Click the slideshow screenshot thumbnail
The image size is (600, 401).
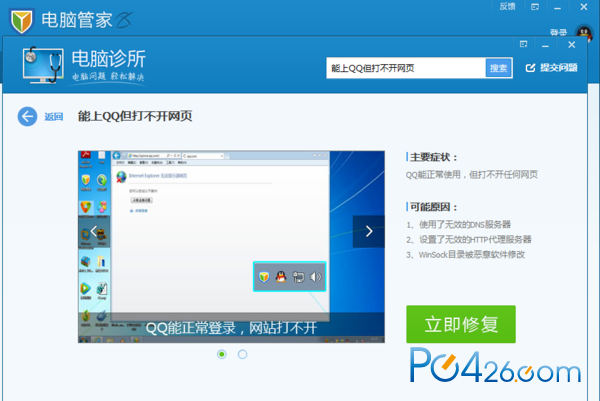[x=231, y=247]
